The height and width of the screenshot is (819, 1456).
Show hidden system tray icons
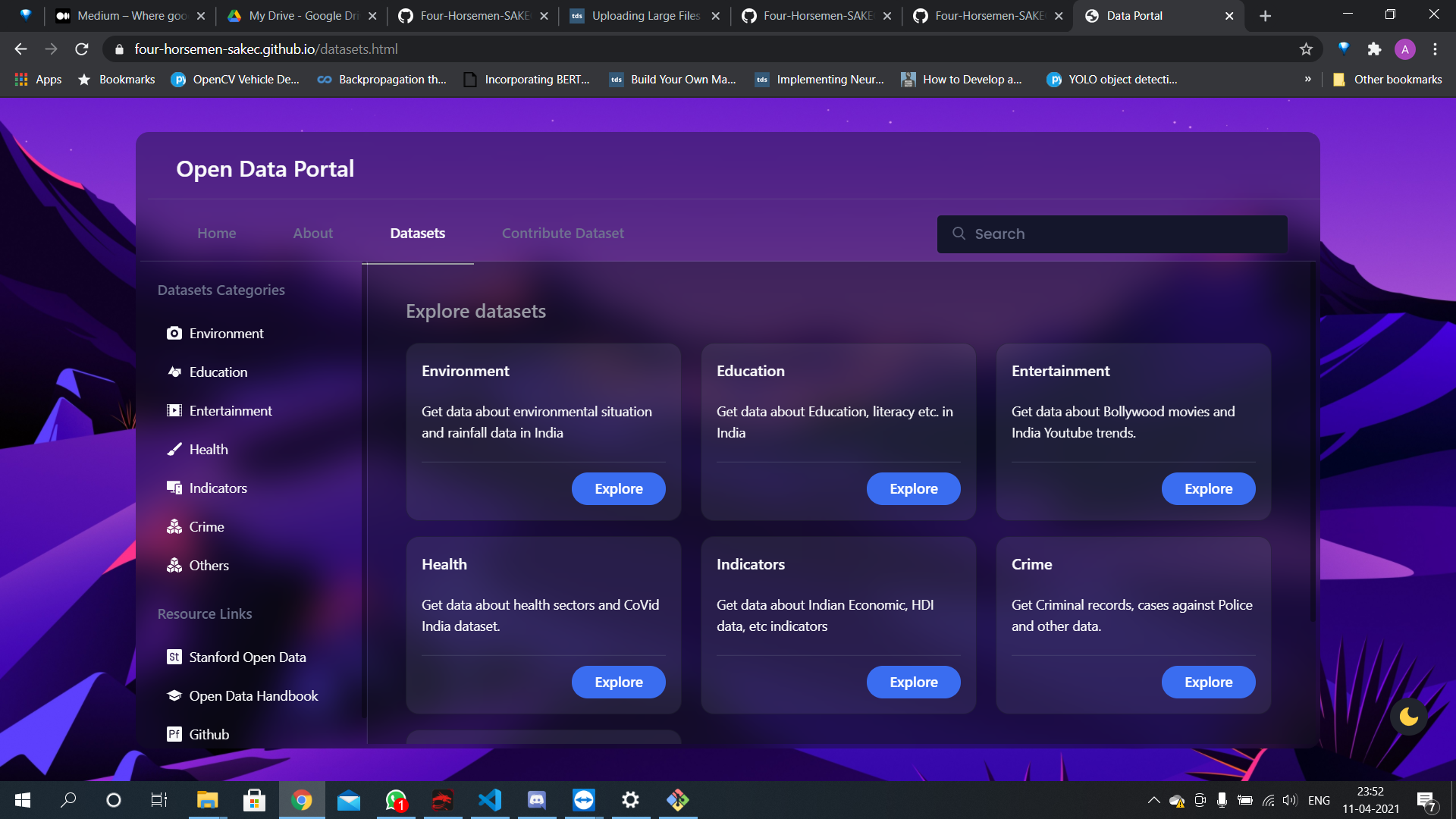[1153, 800]
